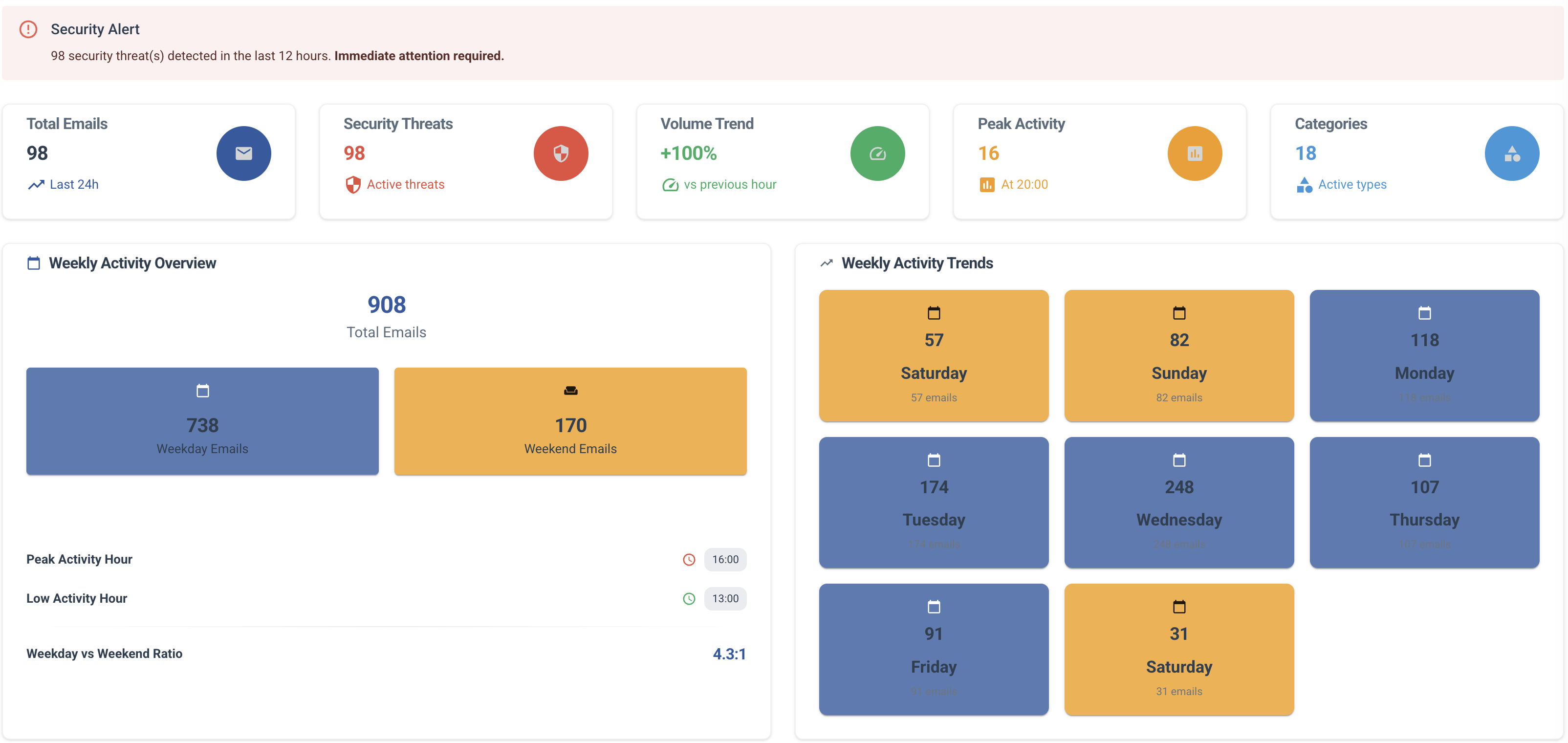Click the Active types label
This screenshot has height=743, width=1568.
click(x=1352, y=184)
